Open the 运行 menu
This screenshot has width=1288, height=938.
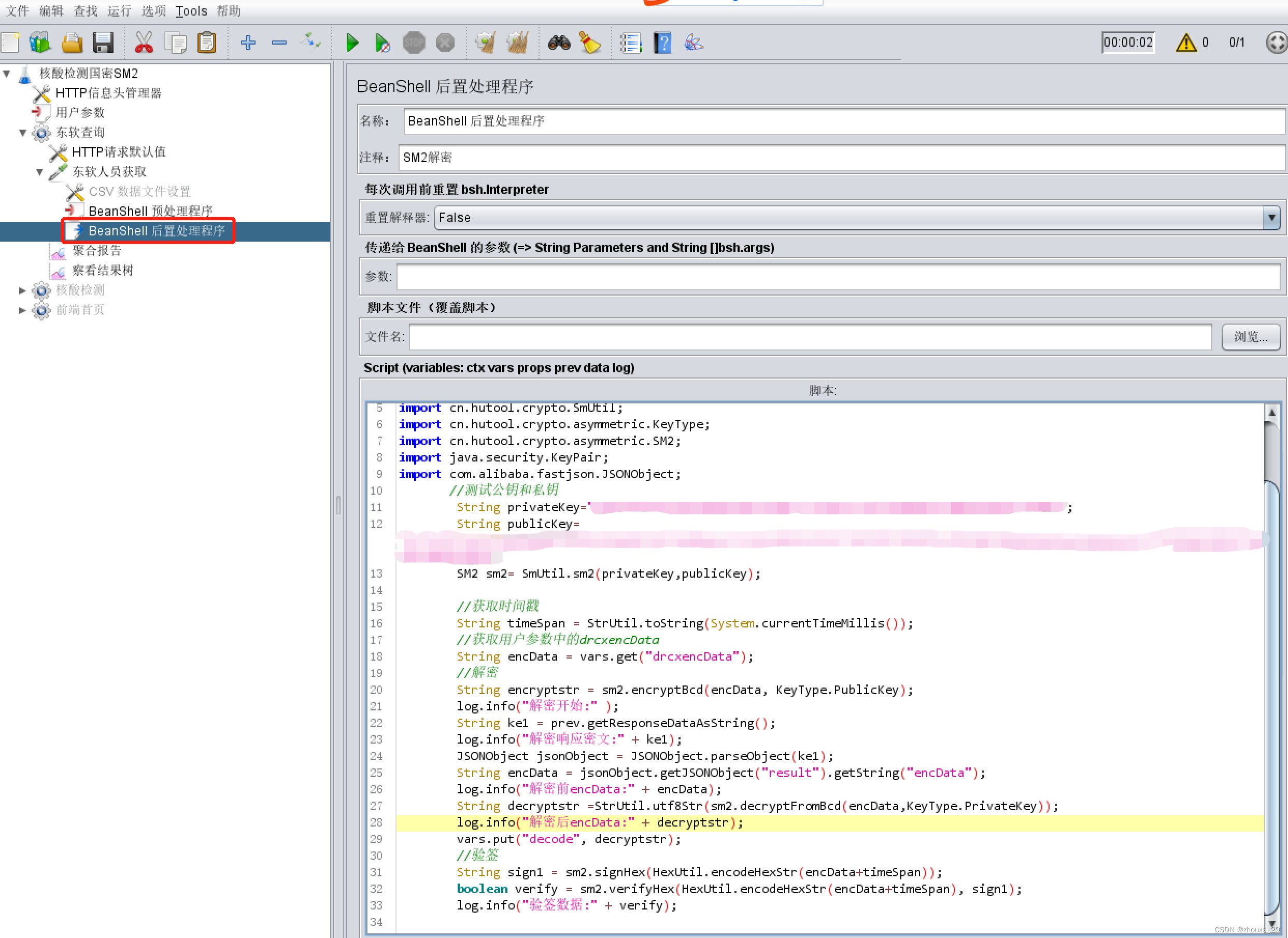[119, 11]
